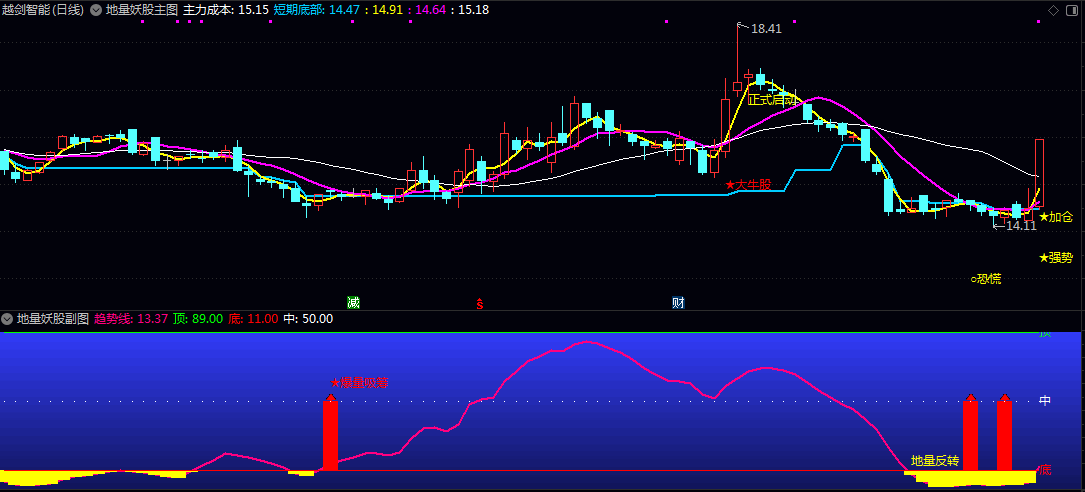Click the 地量妖股副图 indicator name

point(53,319)
